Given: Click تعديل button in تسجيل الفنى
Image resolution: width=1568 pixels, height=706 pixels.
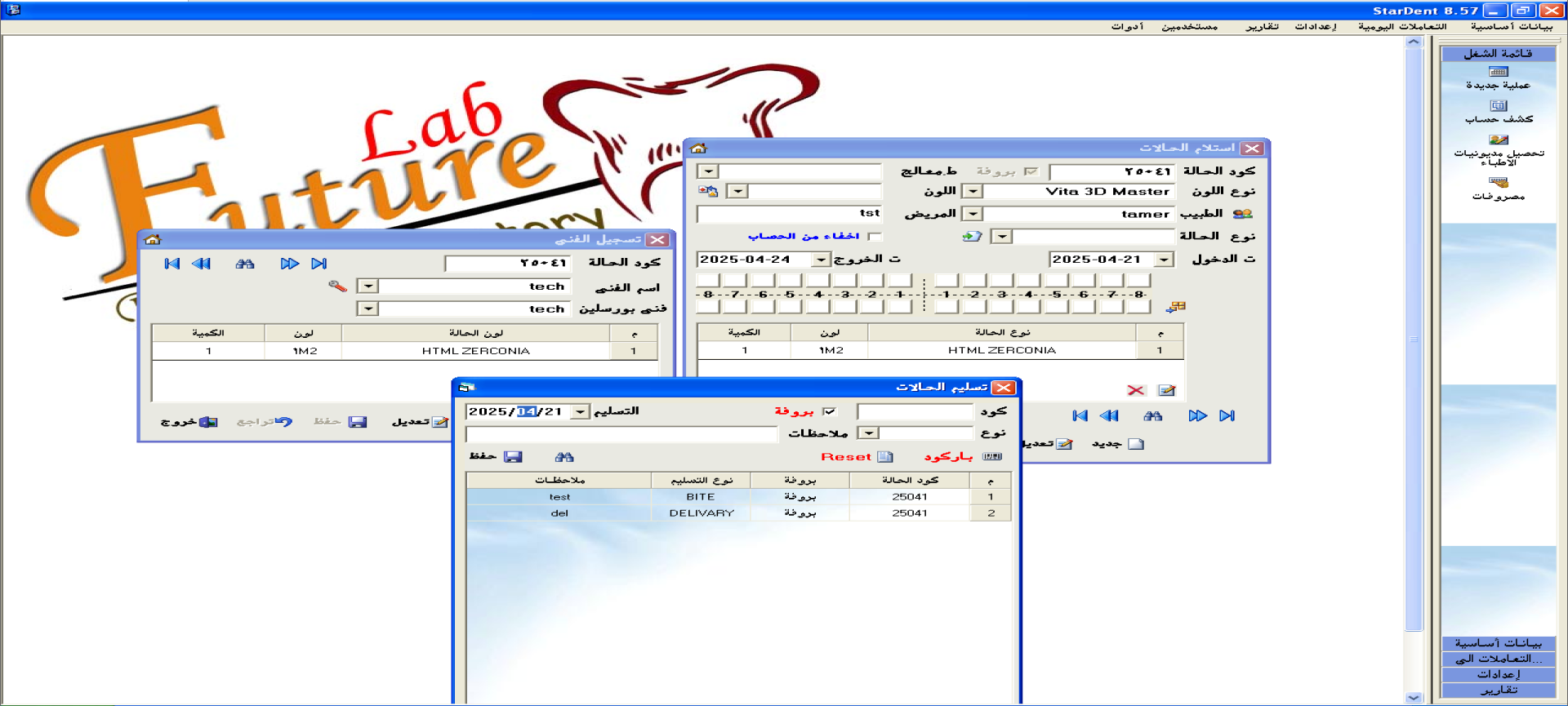Looking at the screenshot, I should pos(420,421).
